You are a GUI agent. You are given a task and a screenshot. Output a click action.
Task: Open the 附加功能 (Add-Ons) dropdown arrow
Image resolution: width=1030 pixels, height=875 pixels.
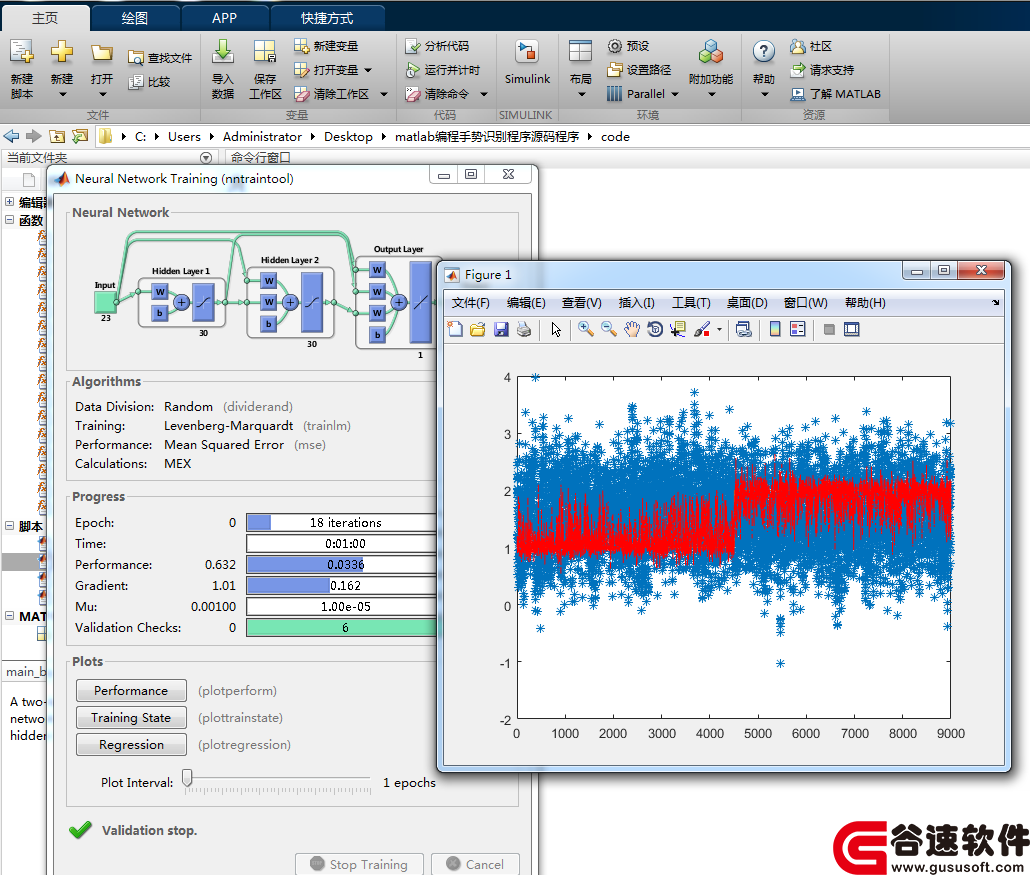coord(711,95)
